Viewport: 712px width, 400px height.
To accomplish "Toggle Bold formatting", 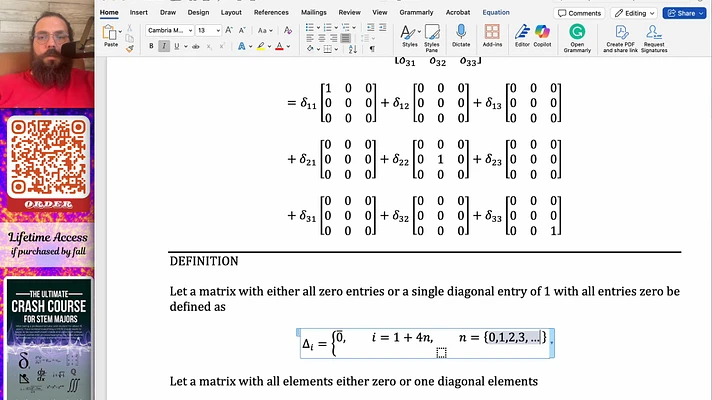I will [152, 46].
